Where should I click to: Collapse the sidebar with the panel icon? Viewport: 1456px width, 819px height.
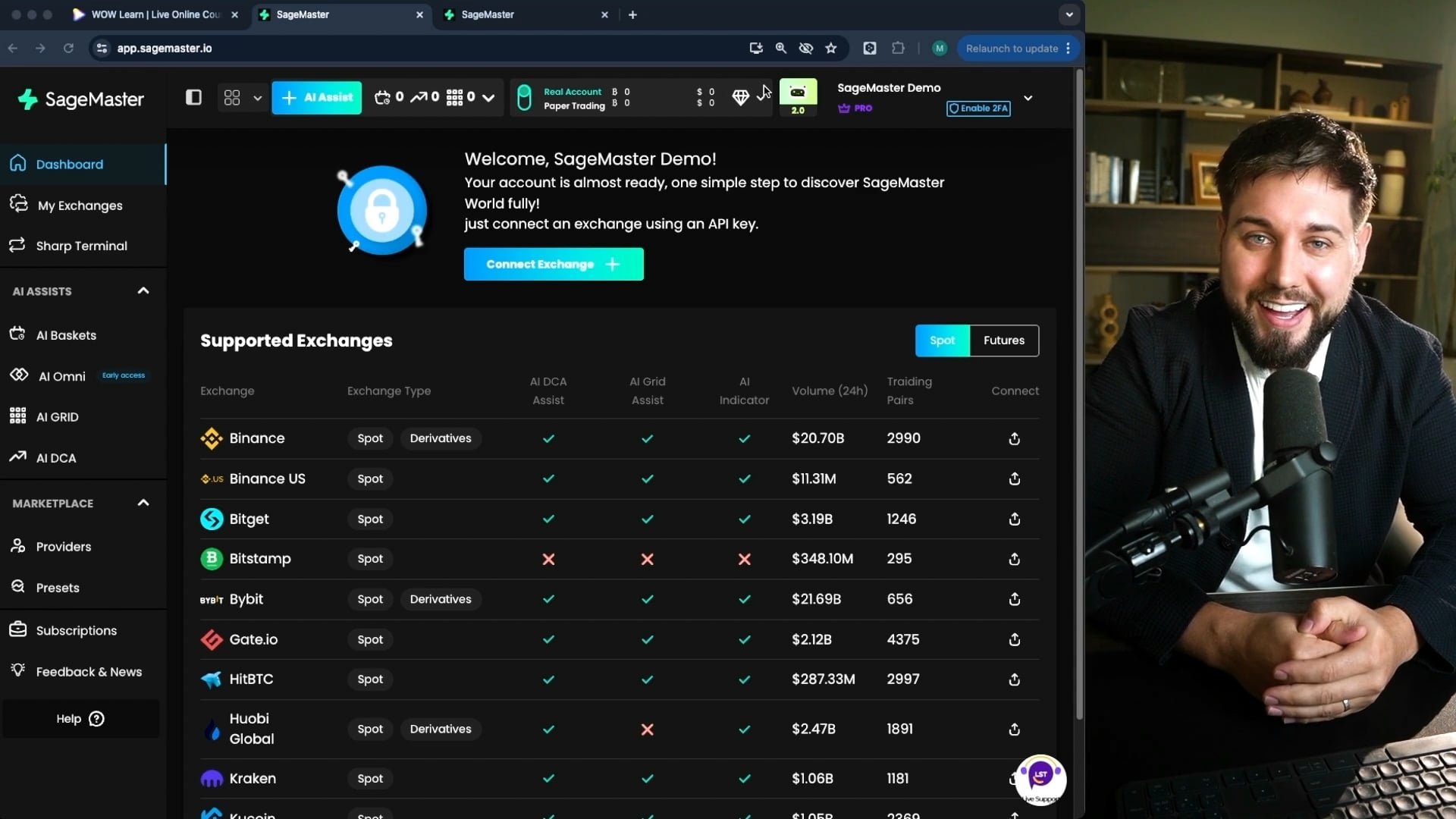(193, 97)
